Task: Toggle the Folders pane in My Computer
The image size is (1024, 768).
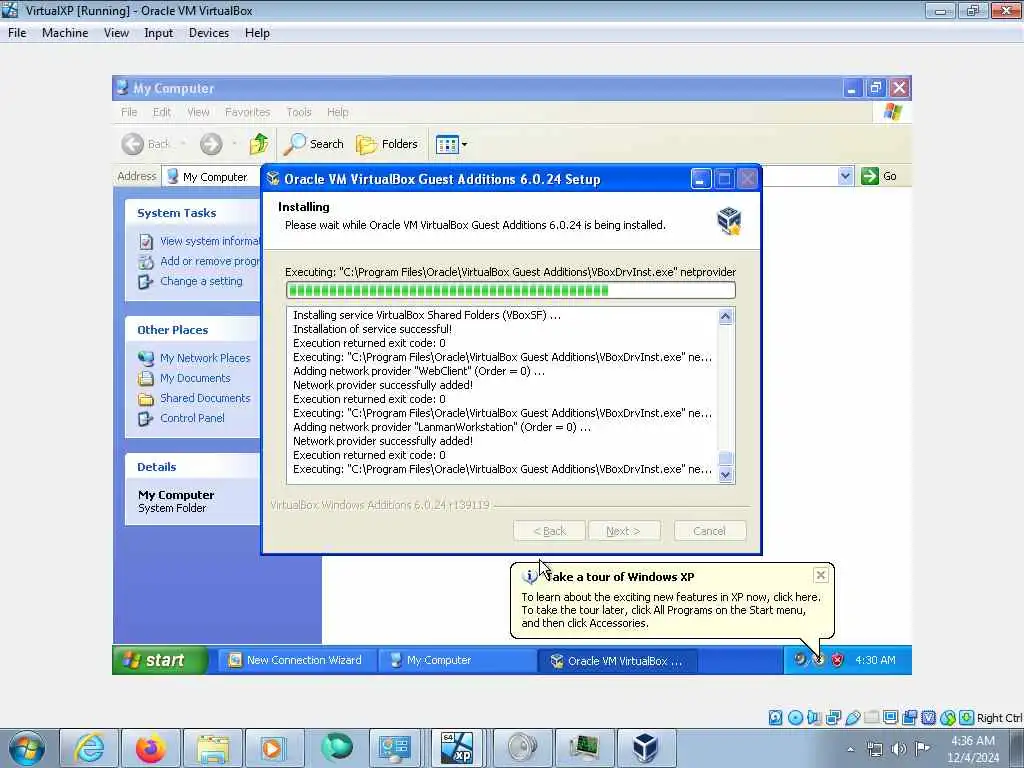Action: pyautogui.click(x=387, y=144)
